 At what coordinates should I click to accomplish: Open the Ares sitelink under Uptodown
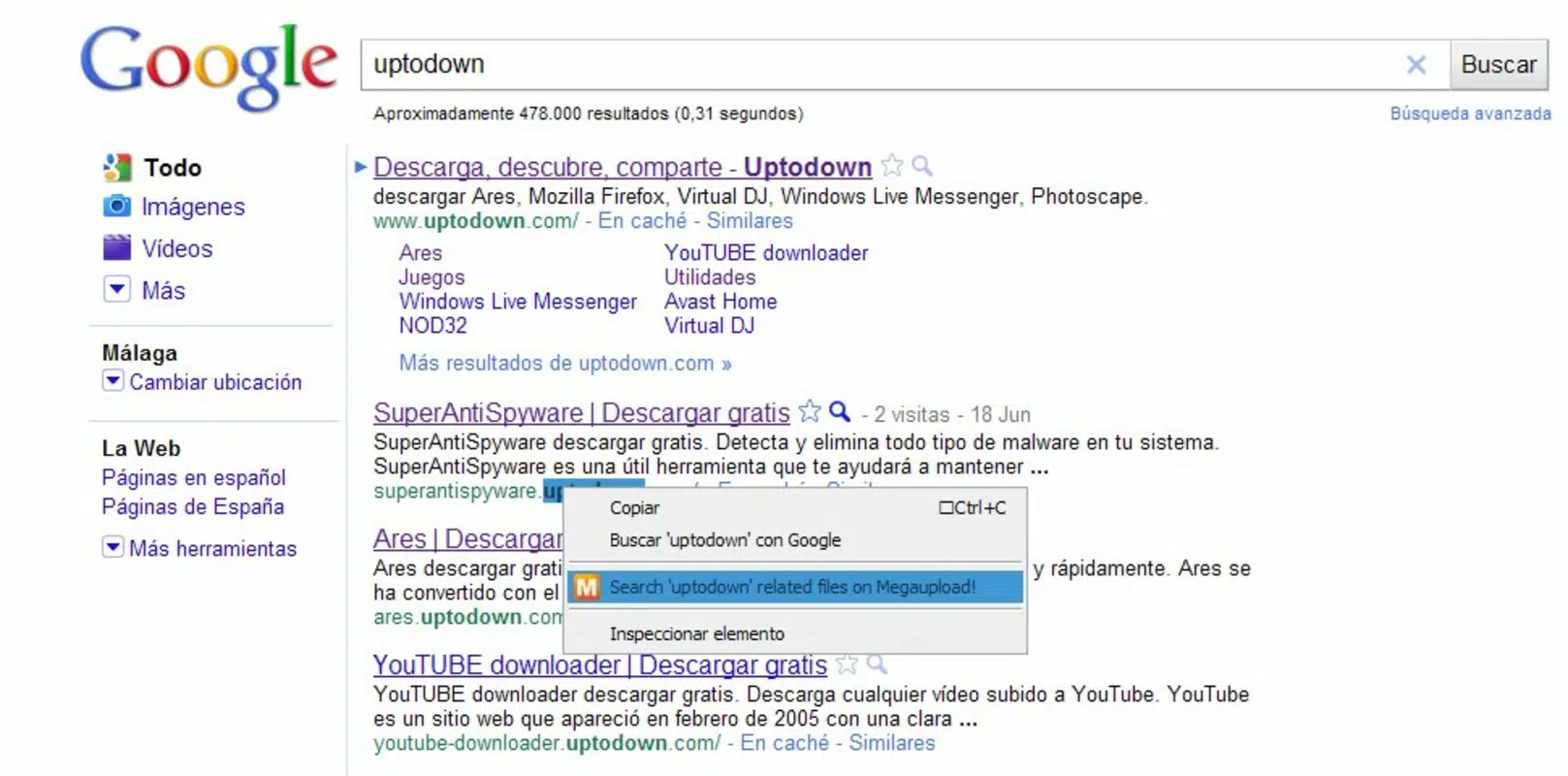(x=420, y=253)
